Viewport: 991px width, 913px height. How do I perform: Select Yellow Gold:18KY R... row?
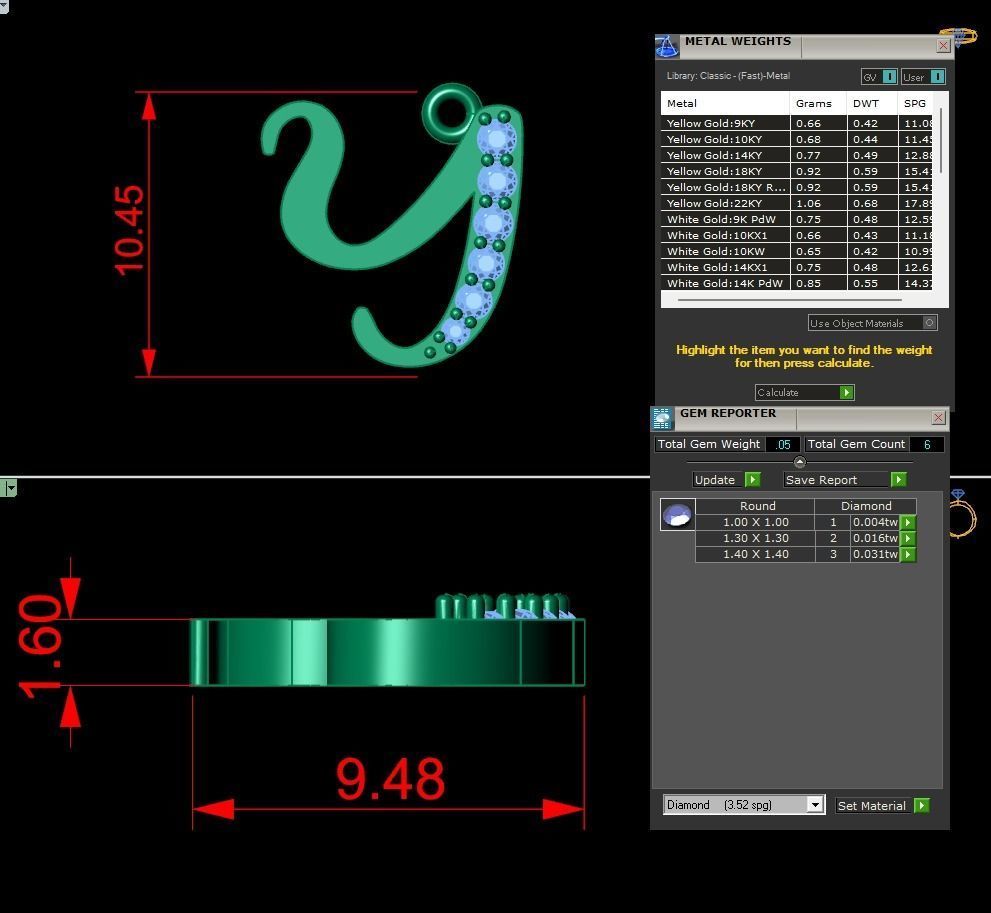[796, 187]
